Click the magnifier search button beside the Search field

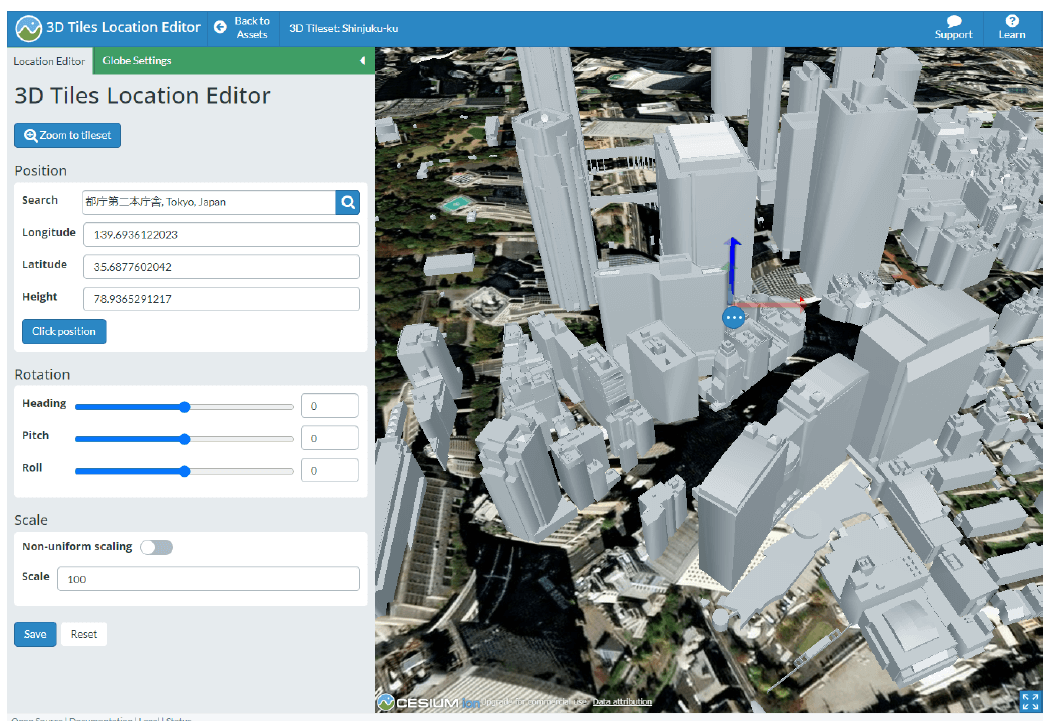(348, 202)
